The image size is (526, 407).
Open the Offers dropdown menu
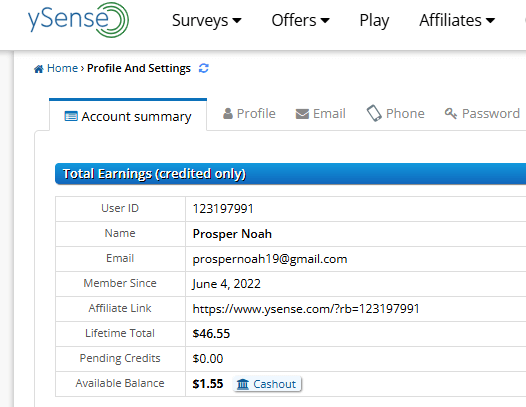click(x=301, y=20)
